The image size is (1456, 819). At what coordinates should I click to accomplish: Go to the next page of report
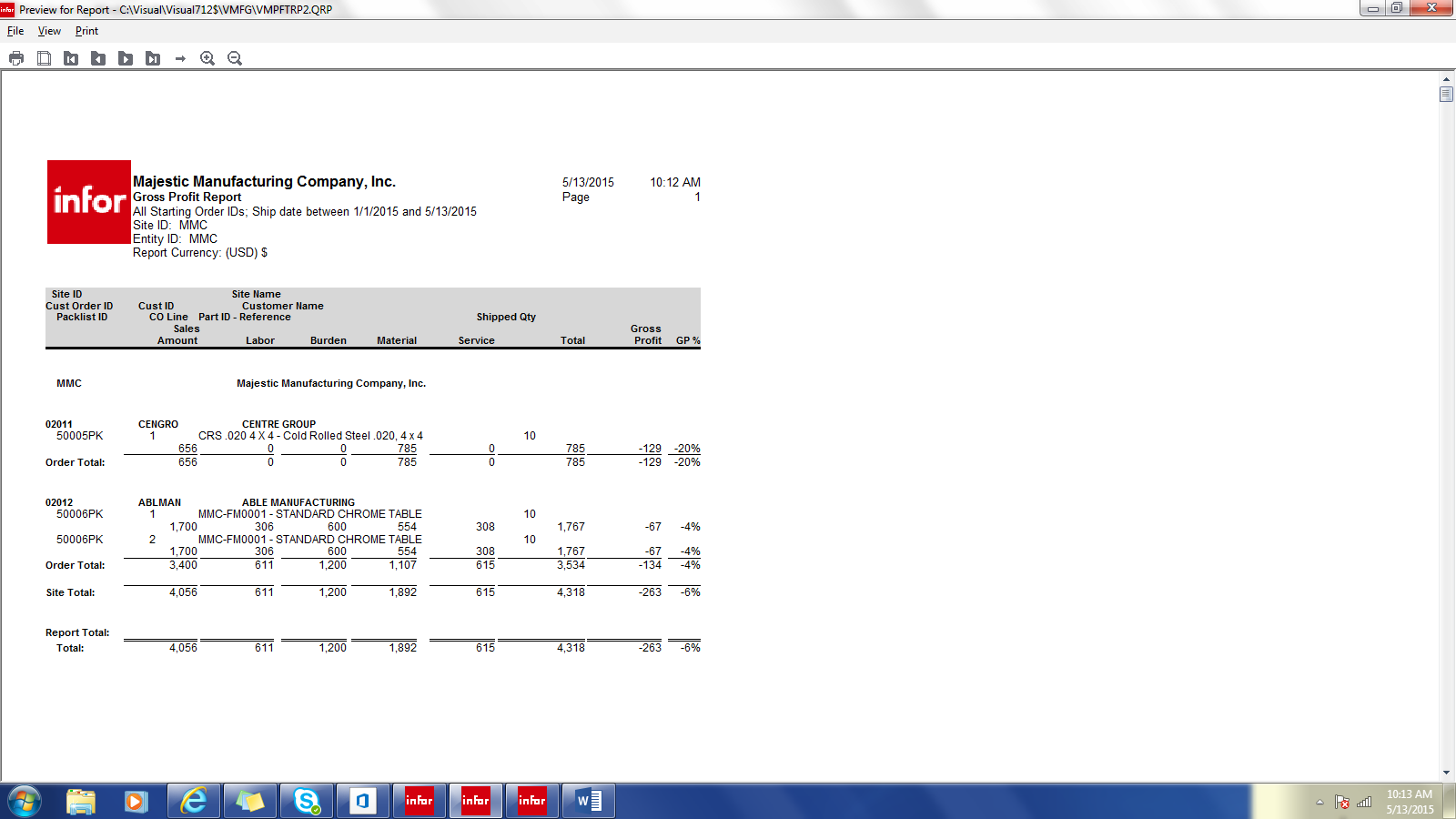126,58
